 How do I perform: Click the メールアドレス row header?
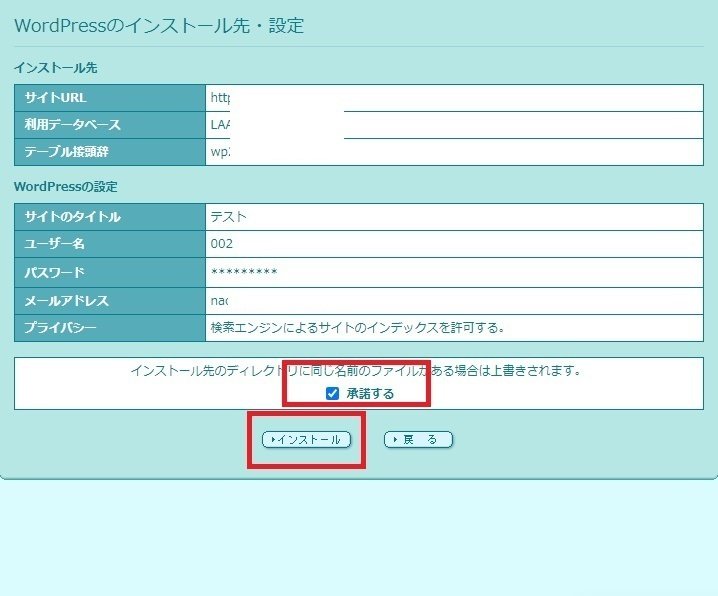click(x=110, y=301)
